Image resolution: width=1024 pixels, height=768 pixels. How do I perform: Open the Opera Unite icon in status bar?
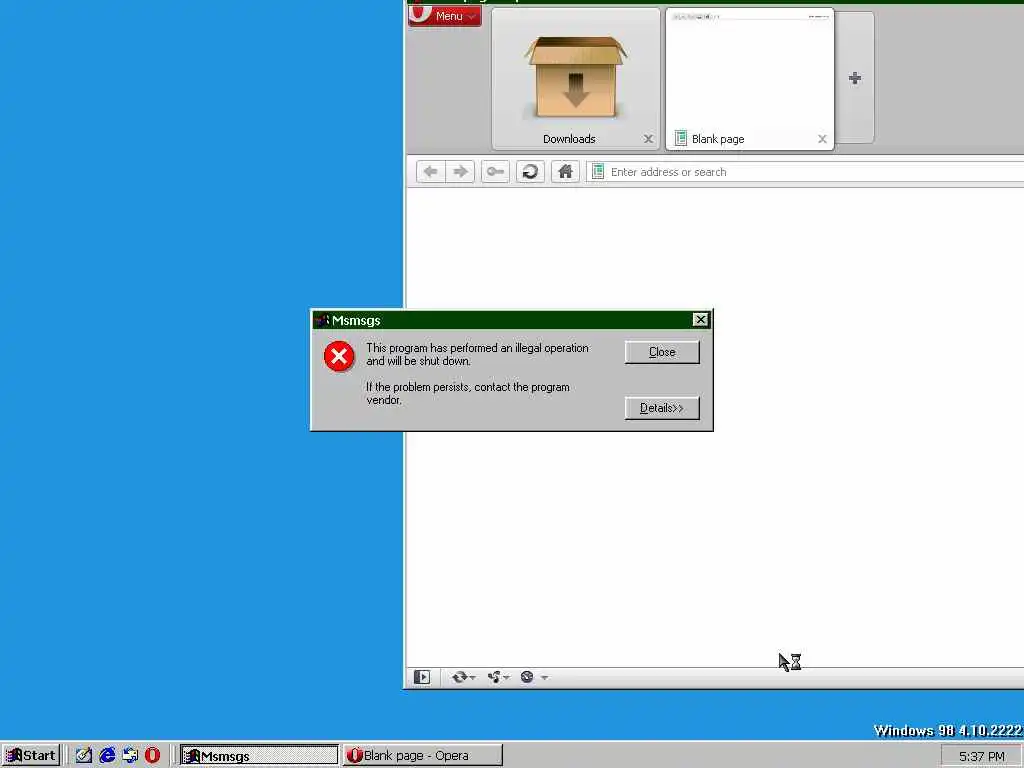coord(494,677)
